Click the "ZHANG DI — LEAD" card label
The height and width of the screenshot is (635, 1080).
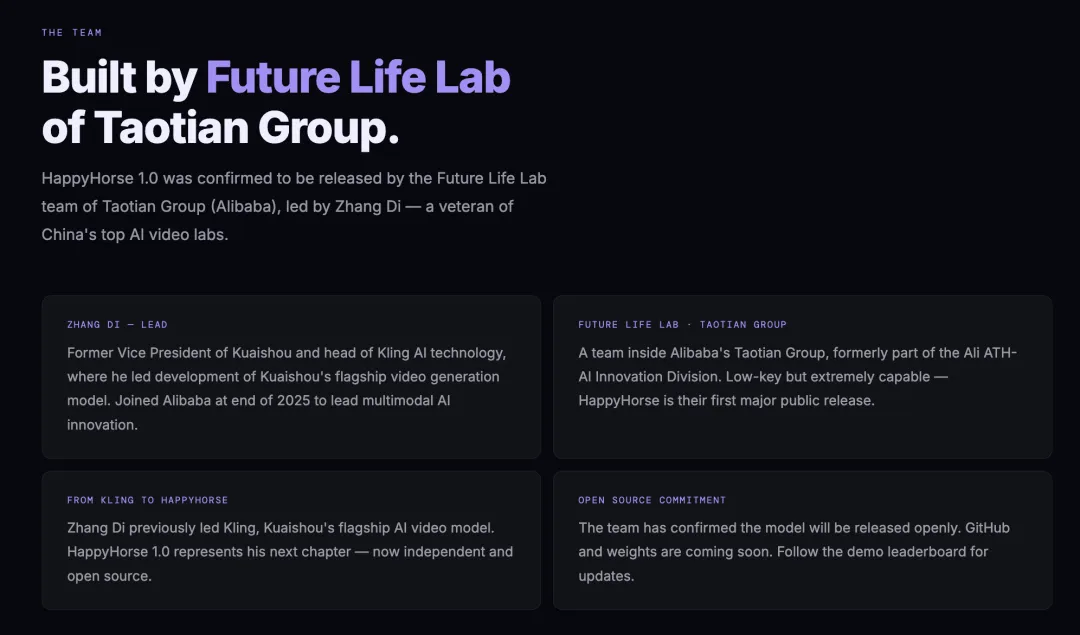pos(117,325)
